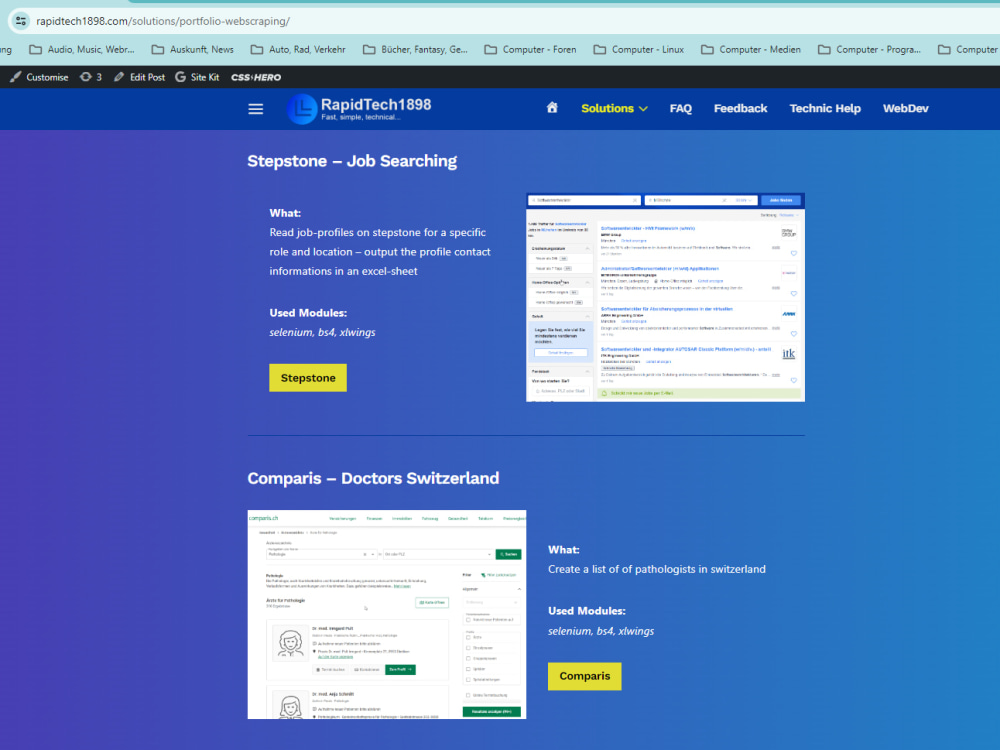The image size is (1000, 750).
Task: Open the Computer - Linux bookmark folder
Action: pos(639,50)
